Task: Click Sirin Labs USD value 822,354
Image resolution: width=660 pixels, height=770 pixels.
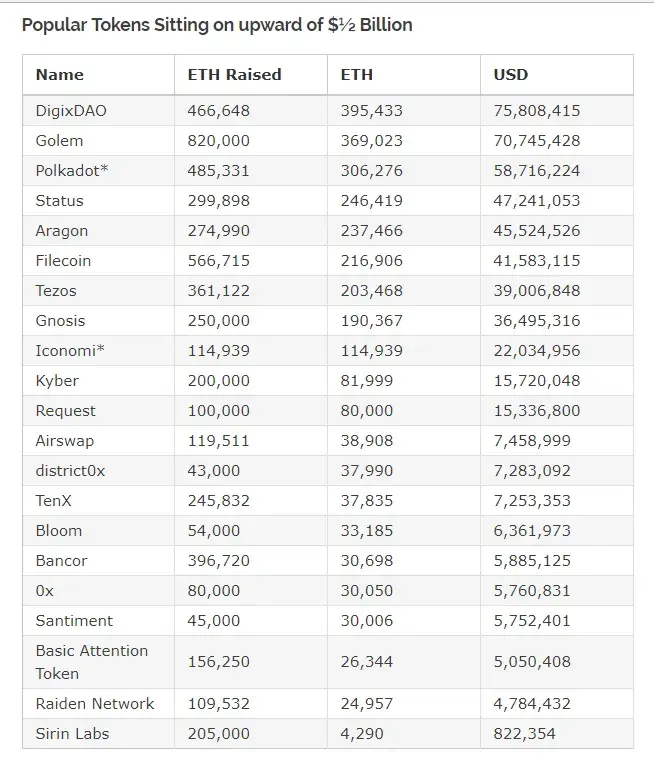Action: pos(524,733)
